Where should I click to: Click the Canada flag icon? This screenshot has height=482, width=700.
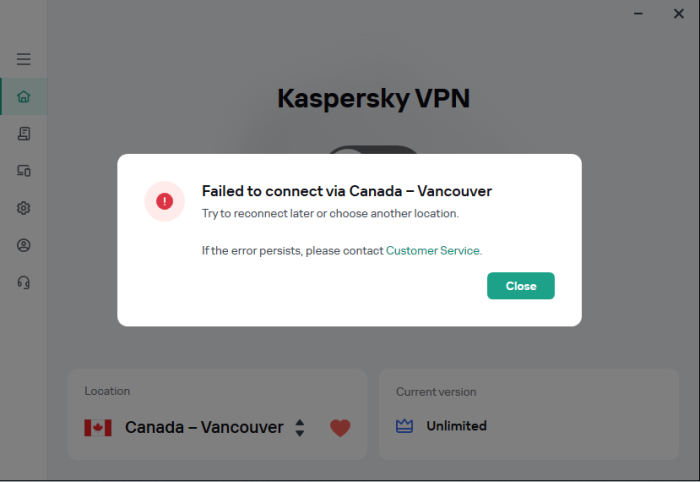98,428
